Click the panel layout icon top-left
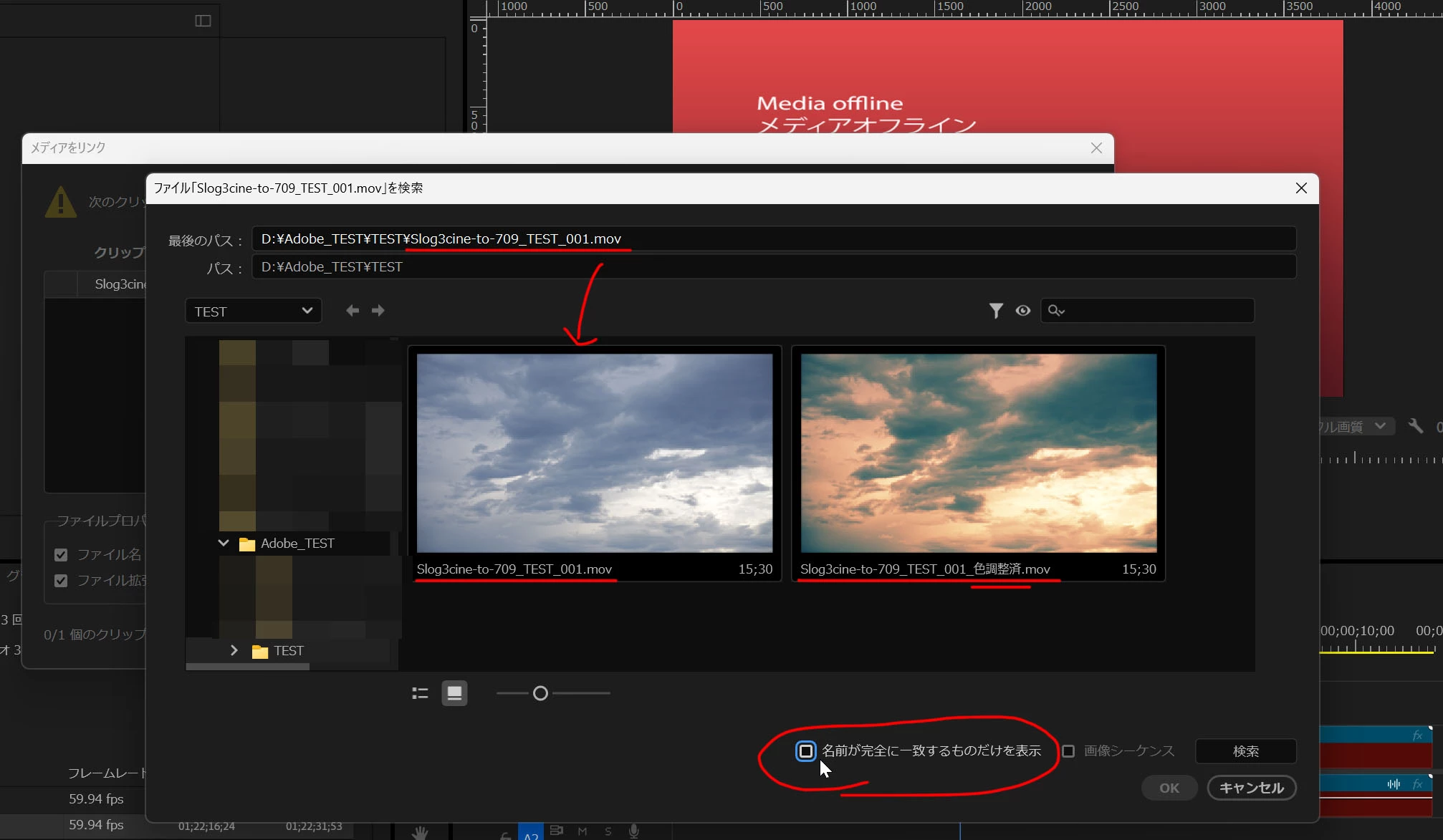Viewport: 1443px width, 840px height. [203, 21]
